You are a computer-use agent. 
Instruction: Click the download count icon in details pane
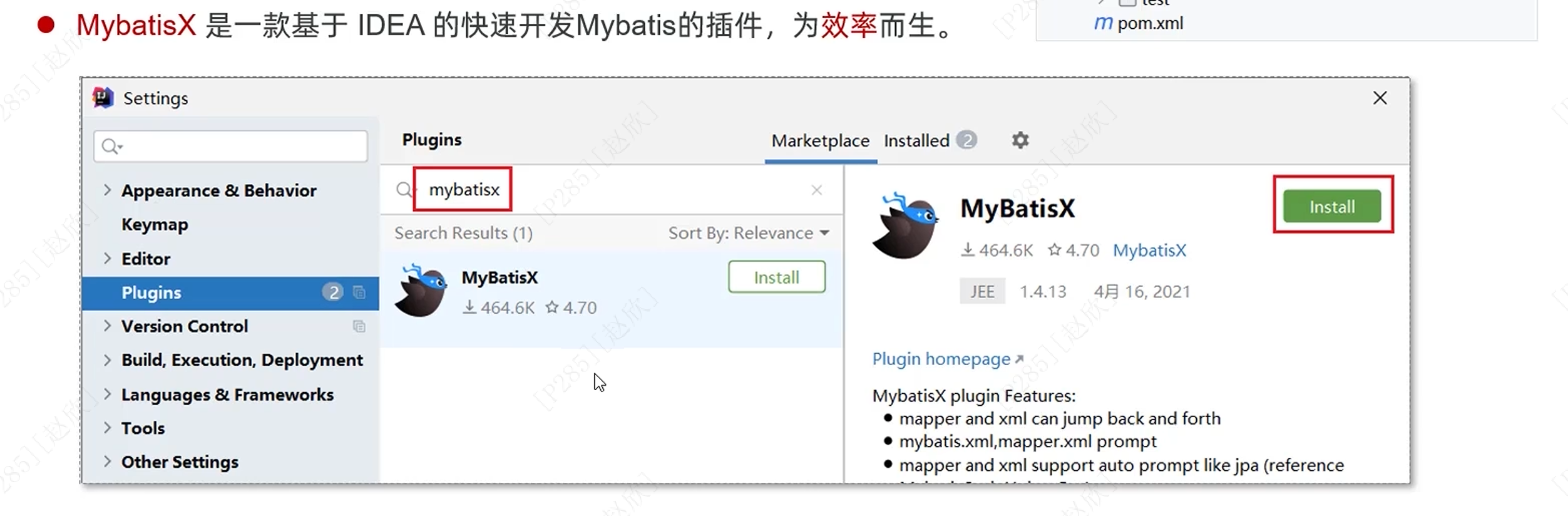(x=968, y=250)
